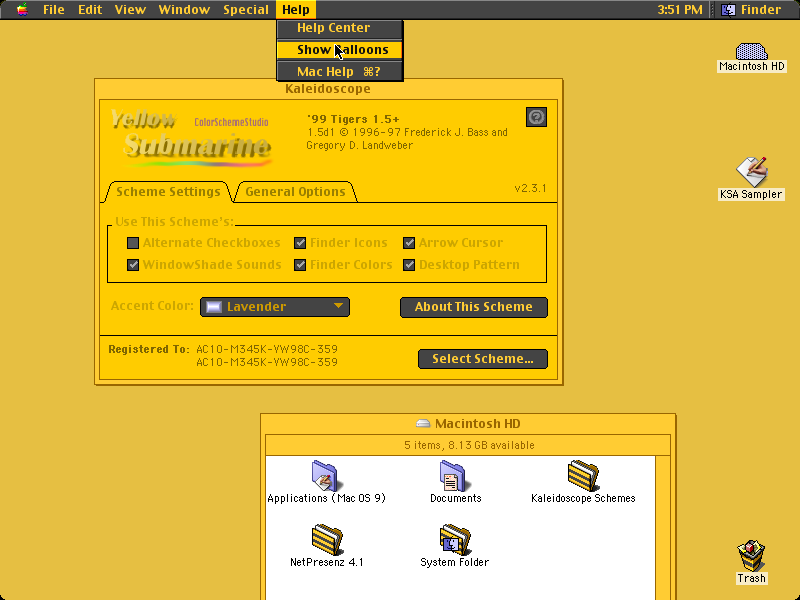This screenshot has width=800, height=600.
Task: Click the '99 Tigers 1.5+ scheme name text
Action: [x=353, y=119]
